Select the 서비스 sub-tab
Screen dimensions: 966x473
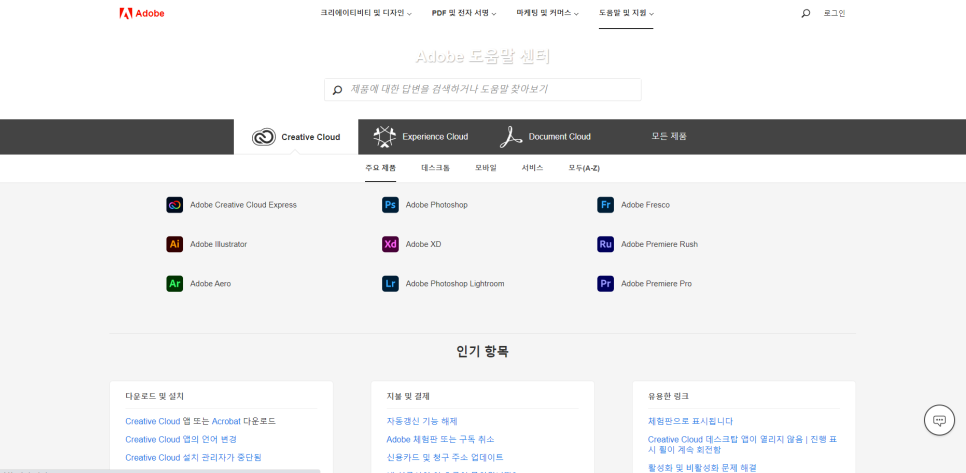pos(532,168)
